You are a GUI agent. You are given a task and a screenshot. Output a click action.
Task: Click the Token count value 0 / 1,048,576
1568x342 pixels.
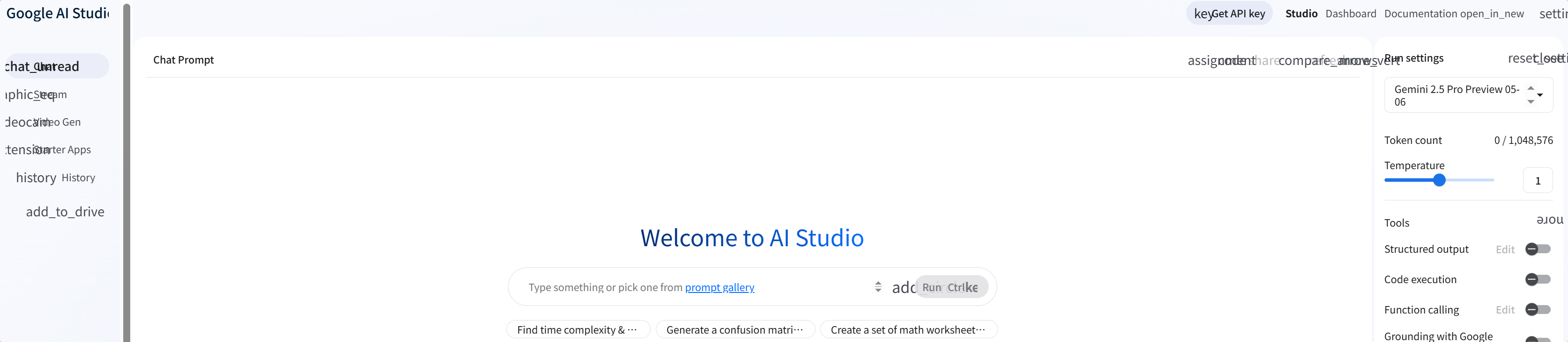pyautogui.click(x=1523, y=140)
